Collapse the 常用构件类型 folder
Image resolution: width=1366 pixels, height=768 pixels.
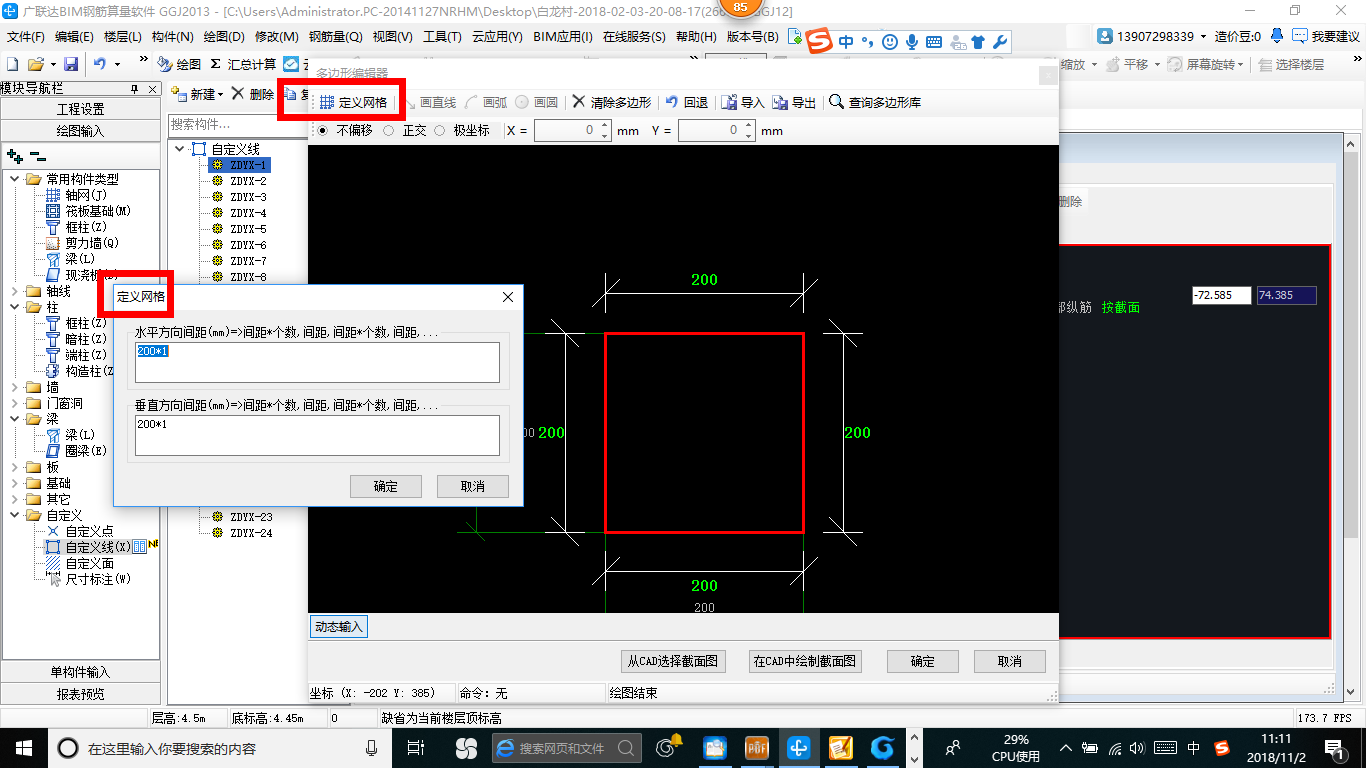click(x=15, y=179)
